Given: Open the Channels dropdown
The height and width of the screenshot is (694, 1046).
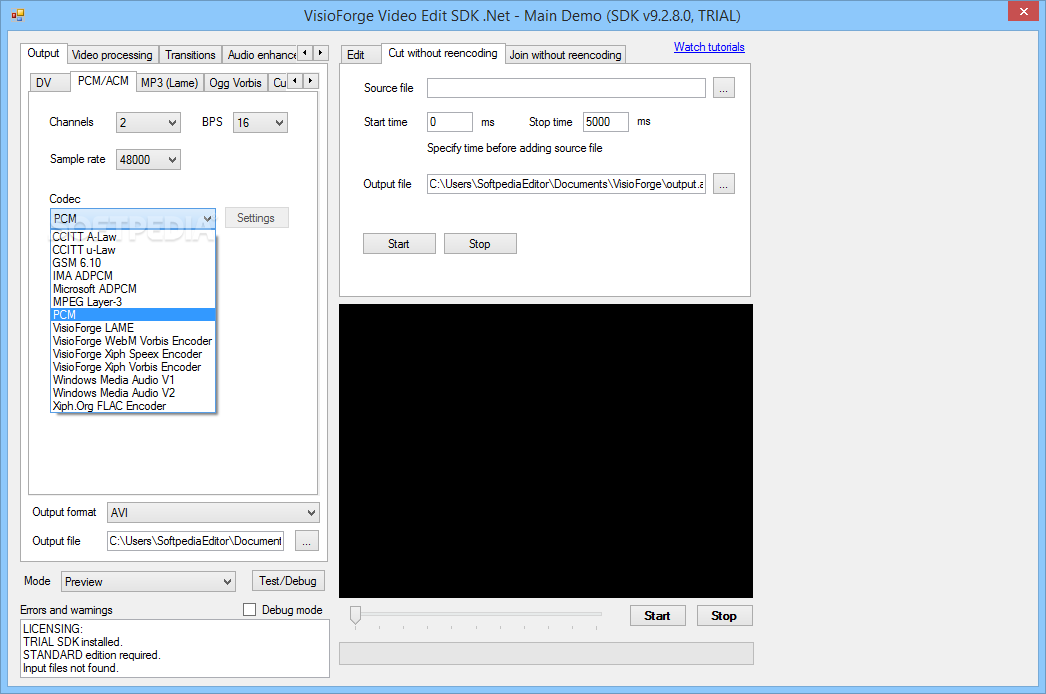Looking at the screenshot, I should point(148,123).
